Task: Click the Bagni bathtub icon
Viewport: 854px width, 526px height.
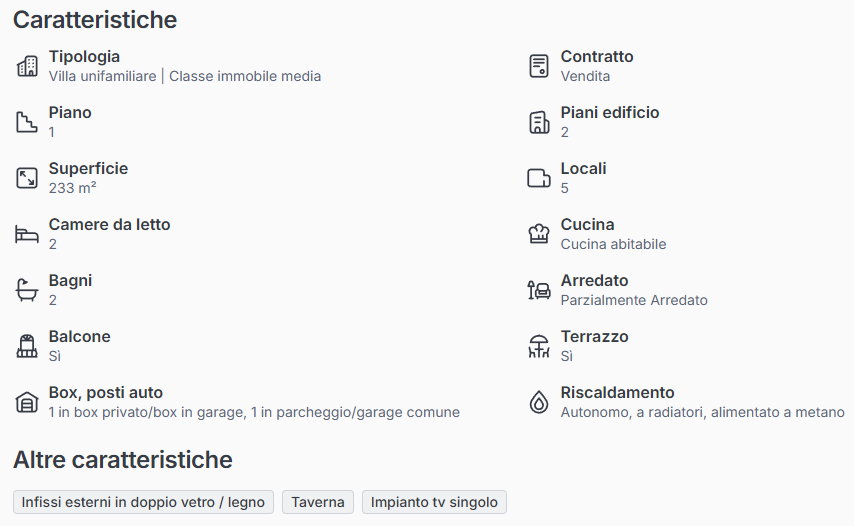Action: pos(27,290)
